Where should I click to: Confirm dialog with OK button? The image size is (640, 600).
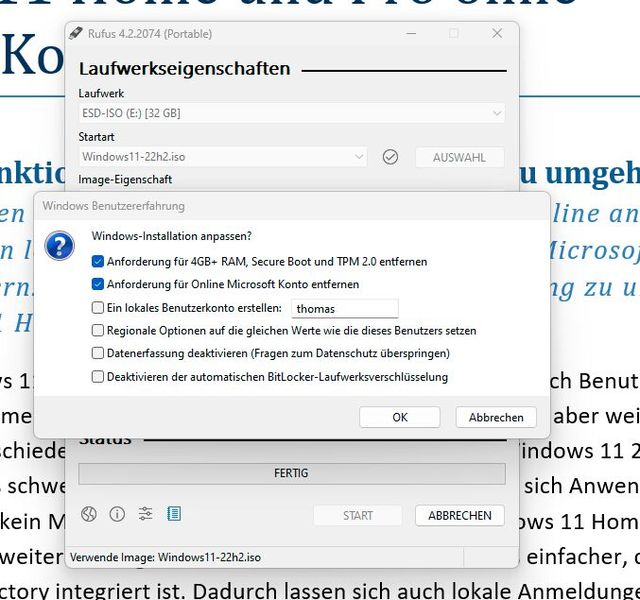click(400, 417)
